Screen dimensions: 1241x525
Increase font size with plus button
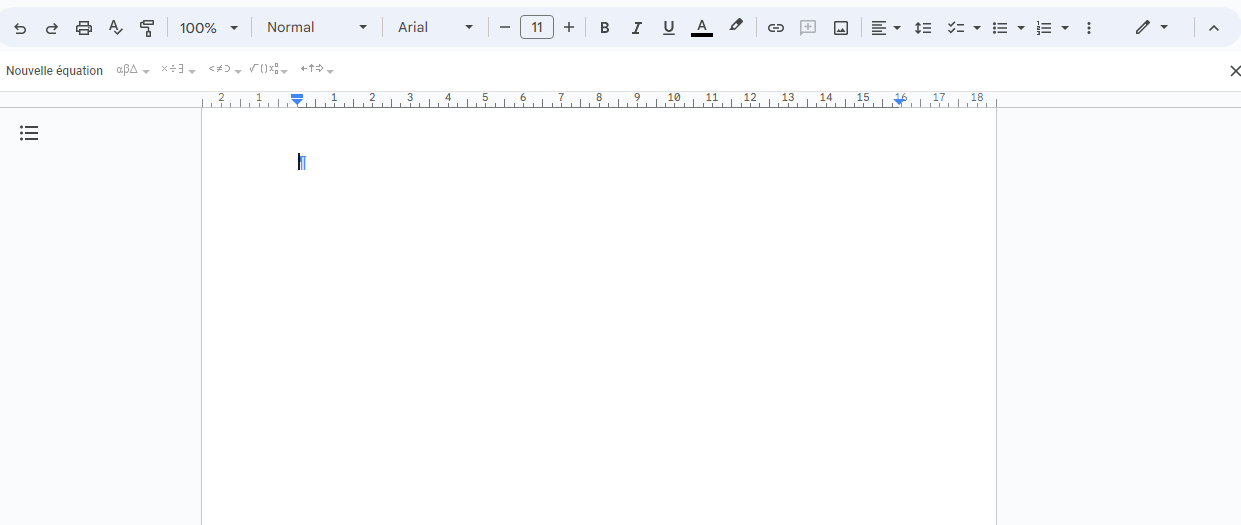[569, 28]
